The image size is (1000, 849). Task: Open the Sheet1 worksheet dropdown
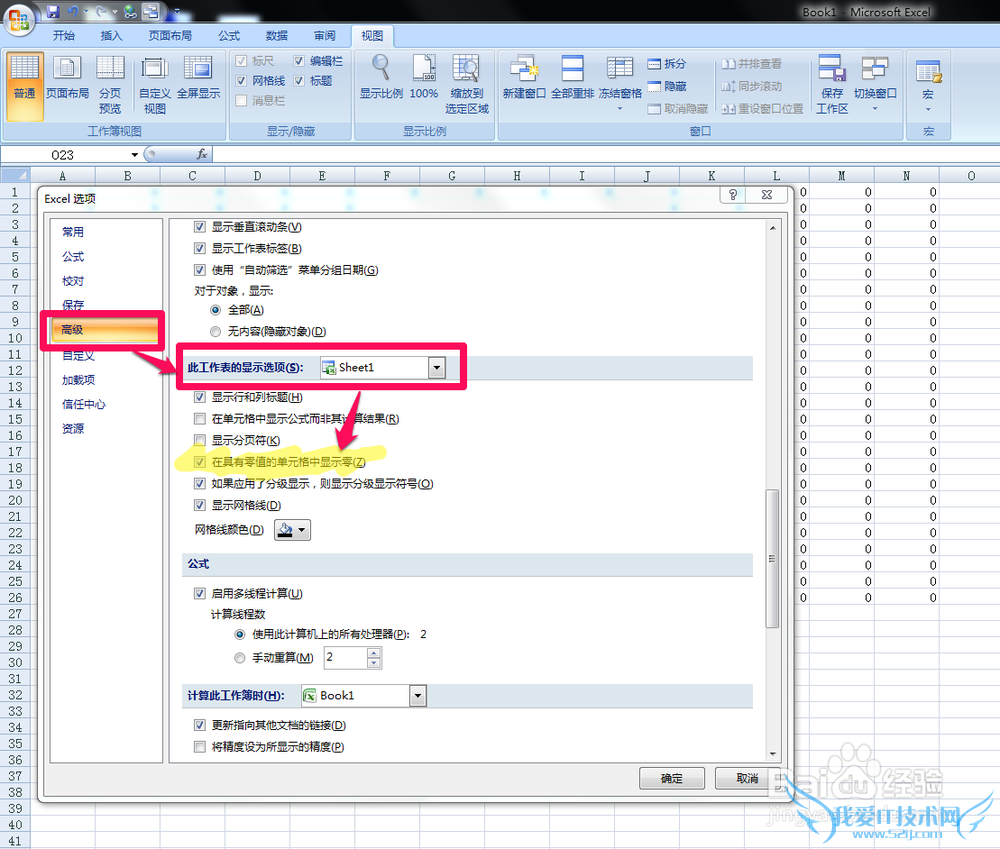click(437, 367)
